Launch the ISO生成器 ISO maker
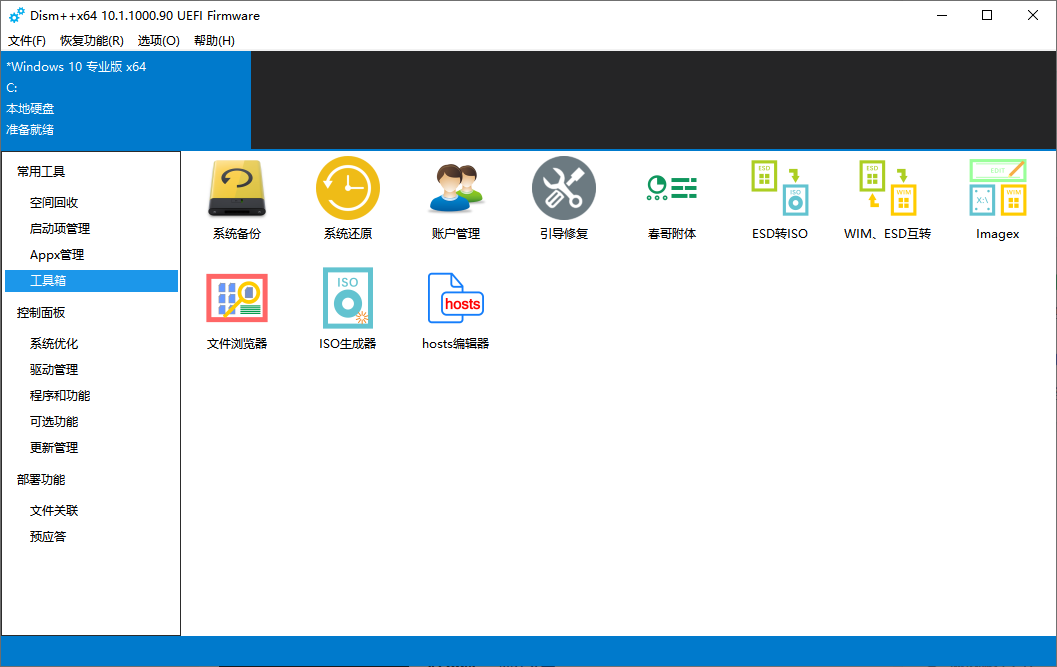This screenshot has width=1057, height=667. pyautogui.click(x=348, y=310)
